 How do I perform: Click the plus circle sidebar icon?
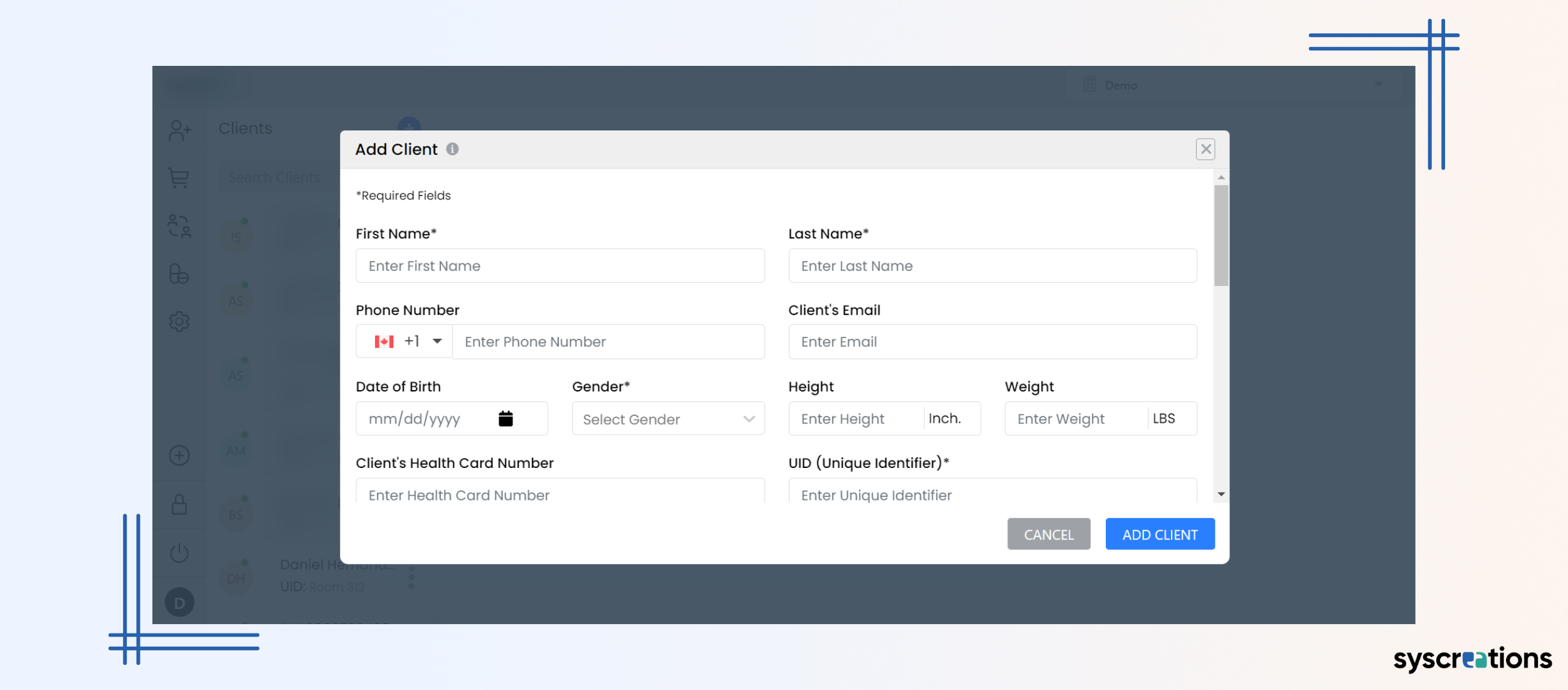pos(179,455)
